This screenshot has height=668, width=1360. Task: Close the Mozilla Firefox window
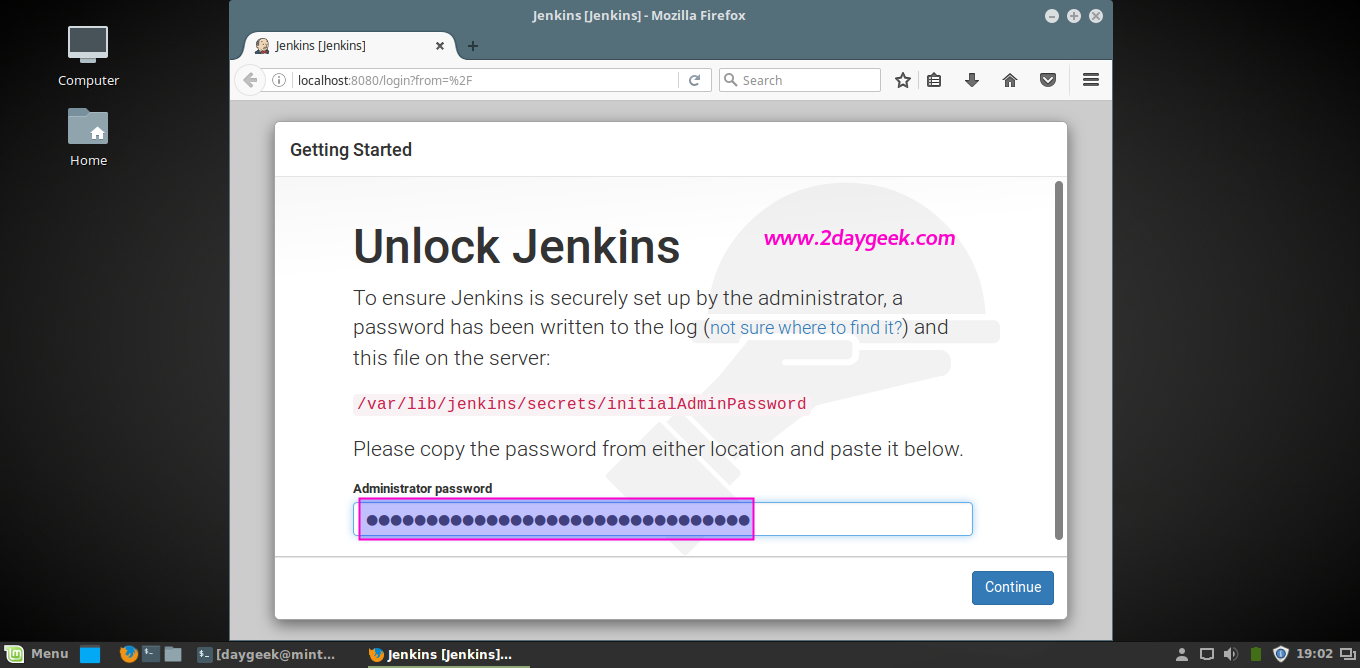pos(1096,16)
